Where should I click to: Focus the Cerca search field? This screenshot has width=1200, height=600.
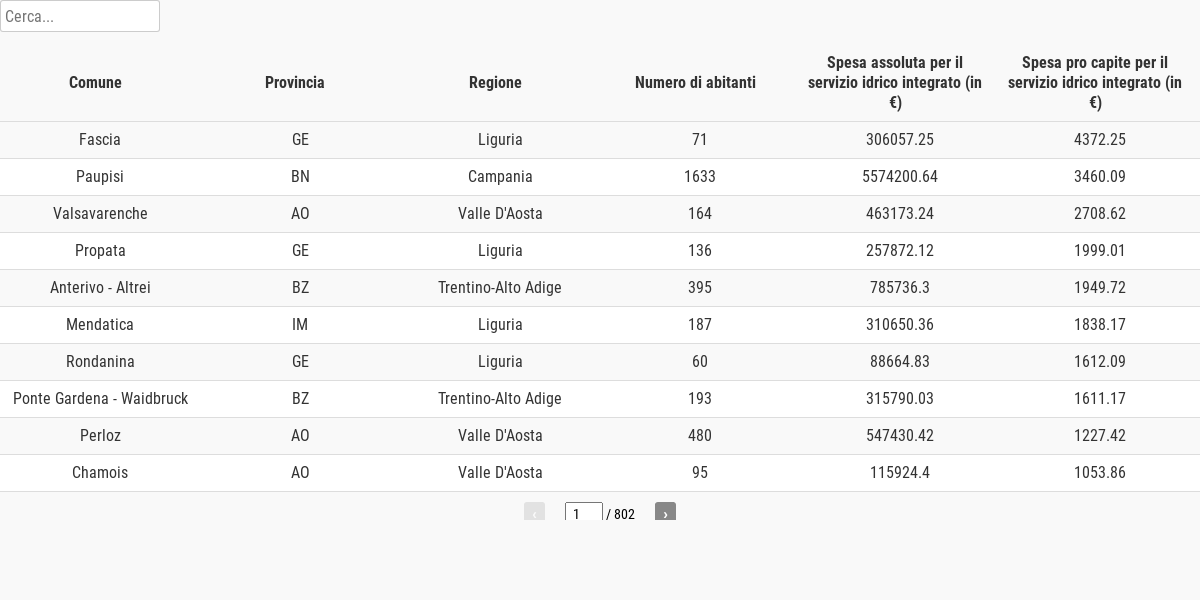point(80,16)
